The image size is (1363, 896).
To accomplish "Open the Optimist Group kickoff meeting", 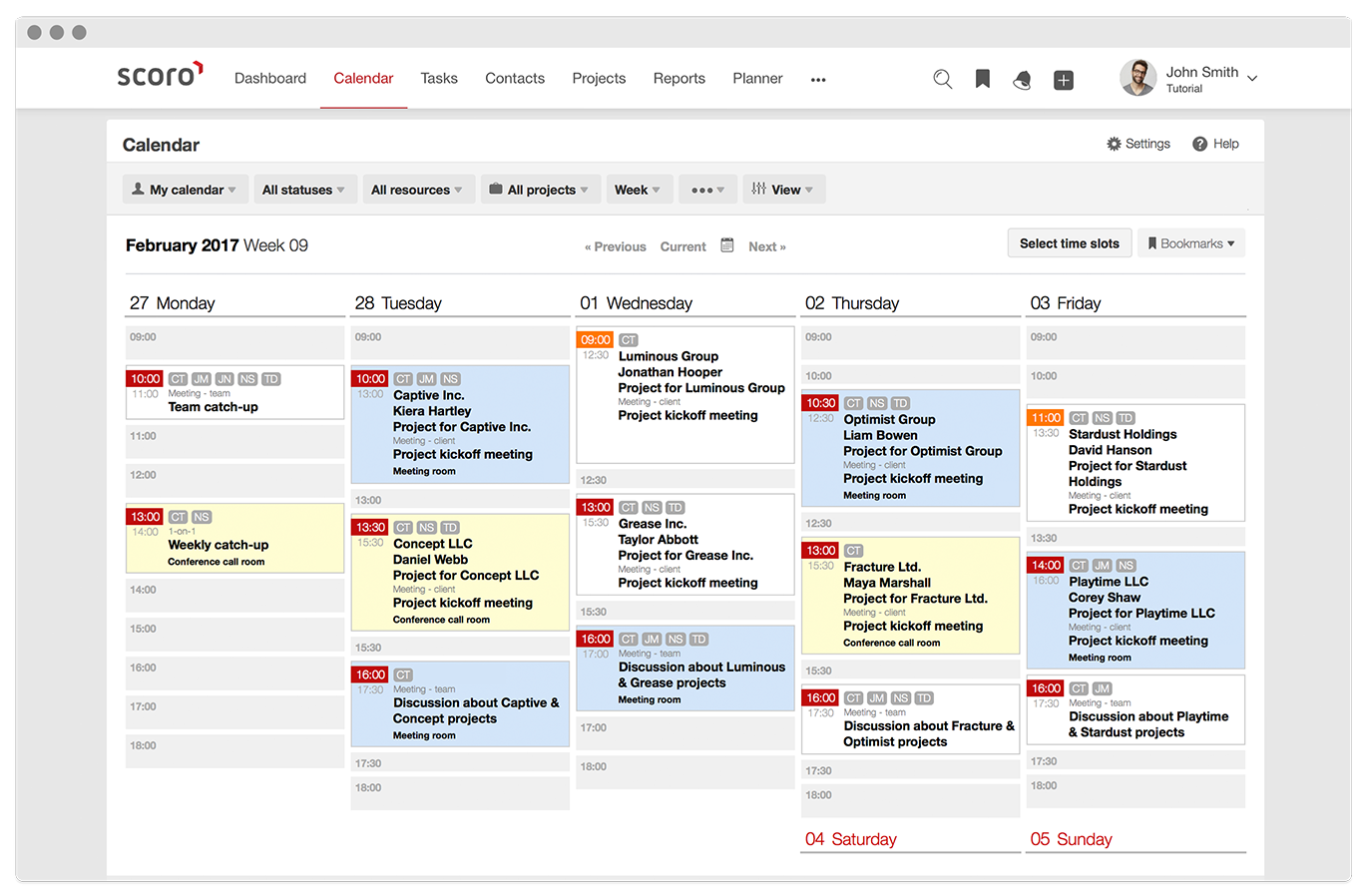I will tap(911, 448).
